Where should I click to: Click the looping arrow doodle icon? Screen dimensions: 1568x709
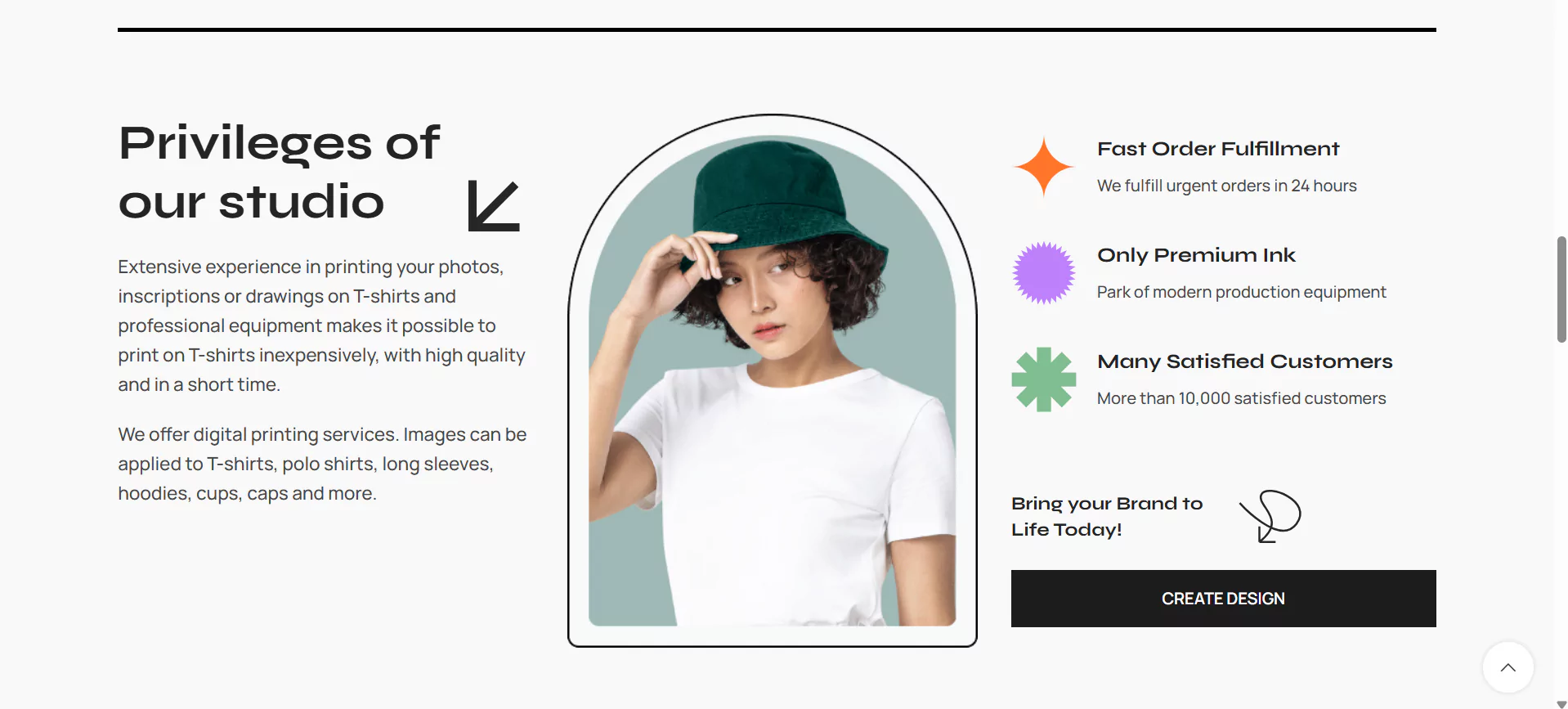(x=1270, y=516)
